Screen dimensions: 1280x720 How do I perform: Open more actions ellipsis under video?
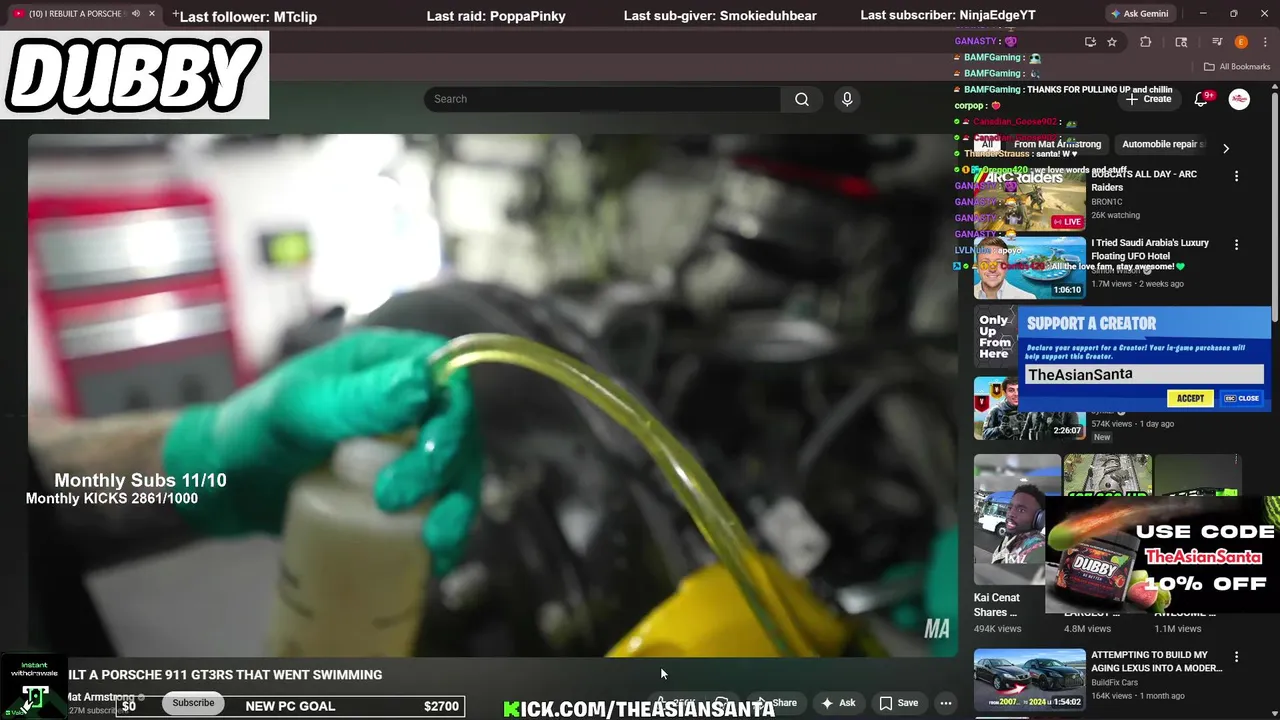[x=945, y=703]
